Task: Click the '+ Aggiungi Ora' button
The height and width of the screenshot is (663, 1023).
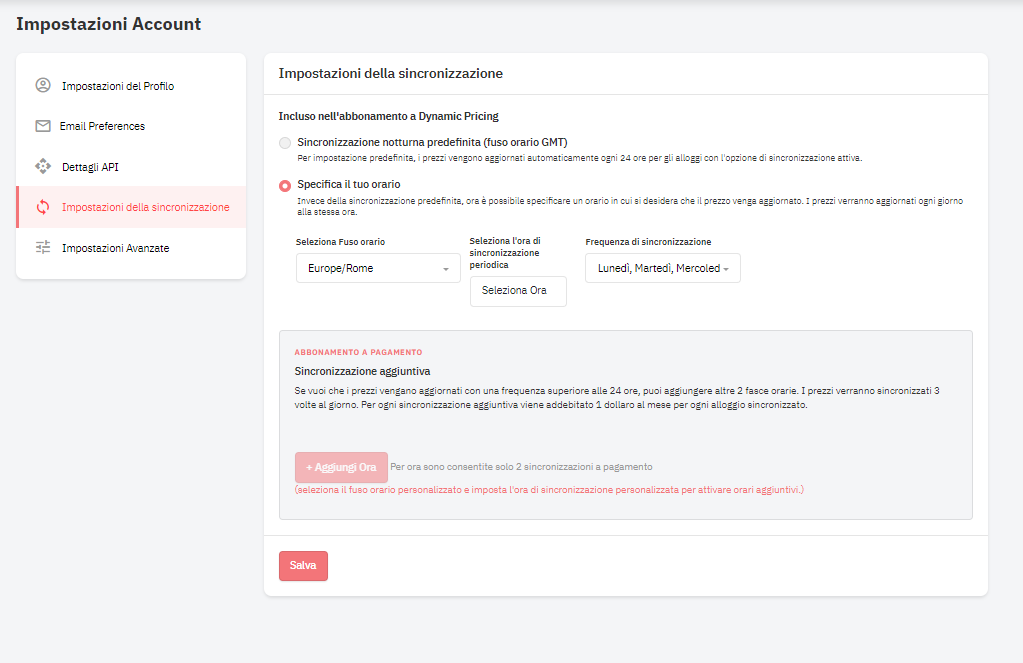Action: click(x=341, y=467)
